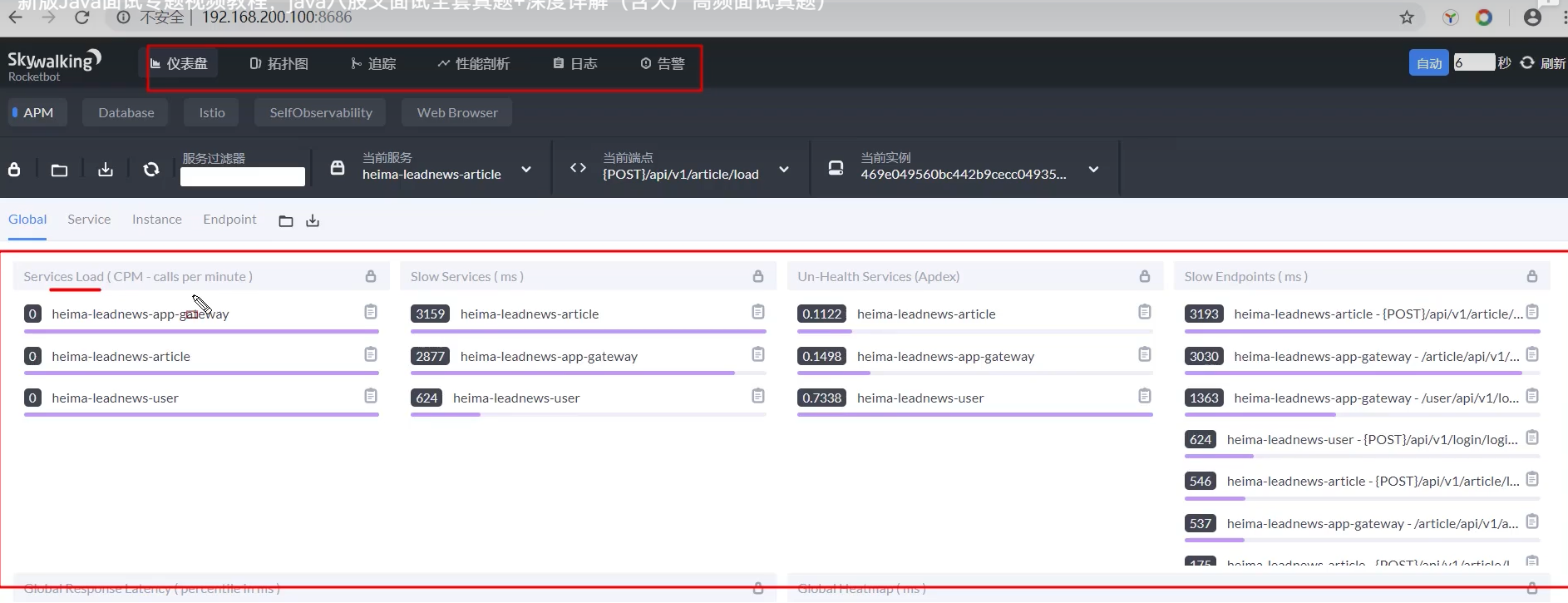Screen dimensions: 1568x603
Task: Switch to the Endpoint tab
Action: point(229,220)
